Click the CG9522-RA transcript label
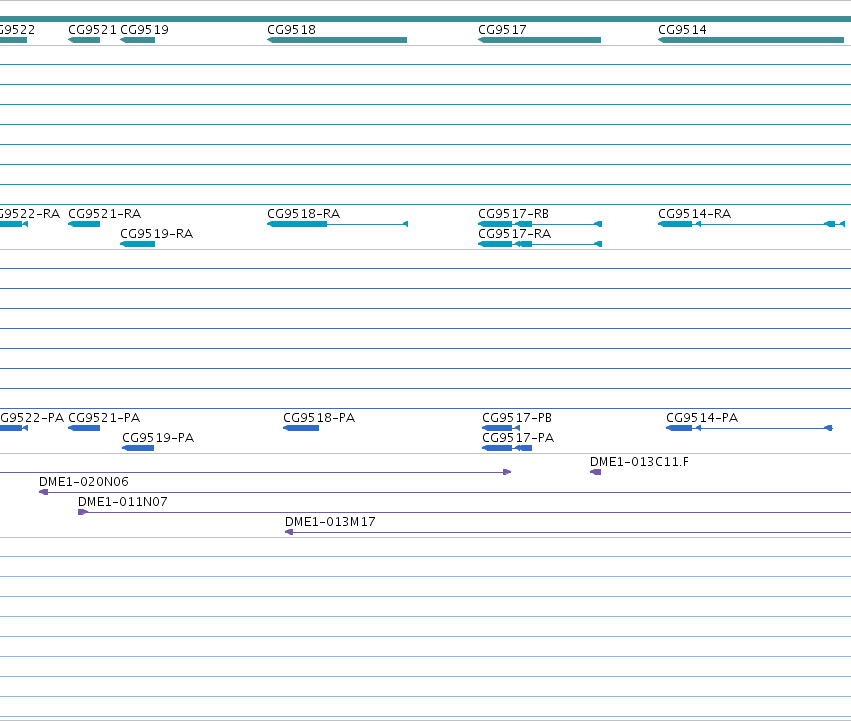This screenshot has width=851, height=721. [x=30, y=213]
